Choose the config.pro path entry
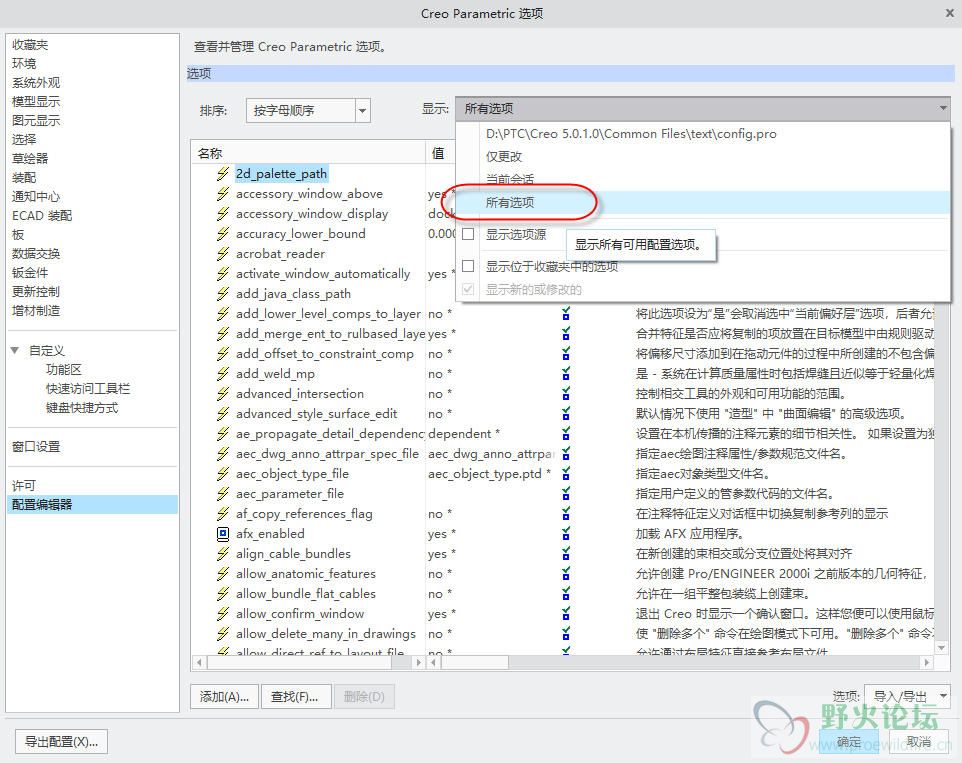This screenshot has width=962, height=763. [x=631, y=134]
